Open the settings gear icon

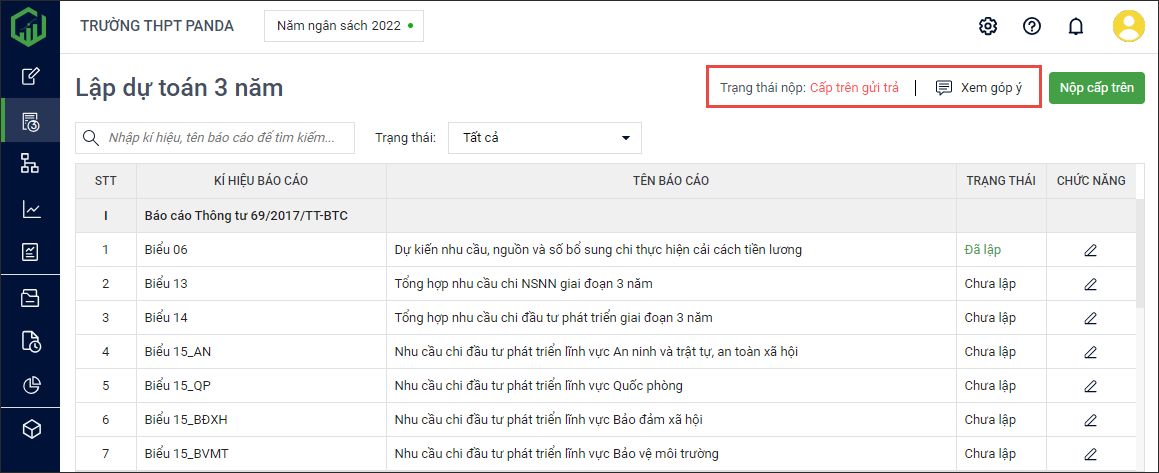tap(988, 26)
